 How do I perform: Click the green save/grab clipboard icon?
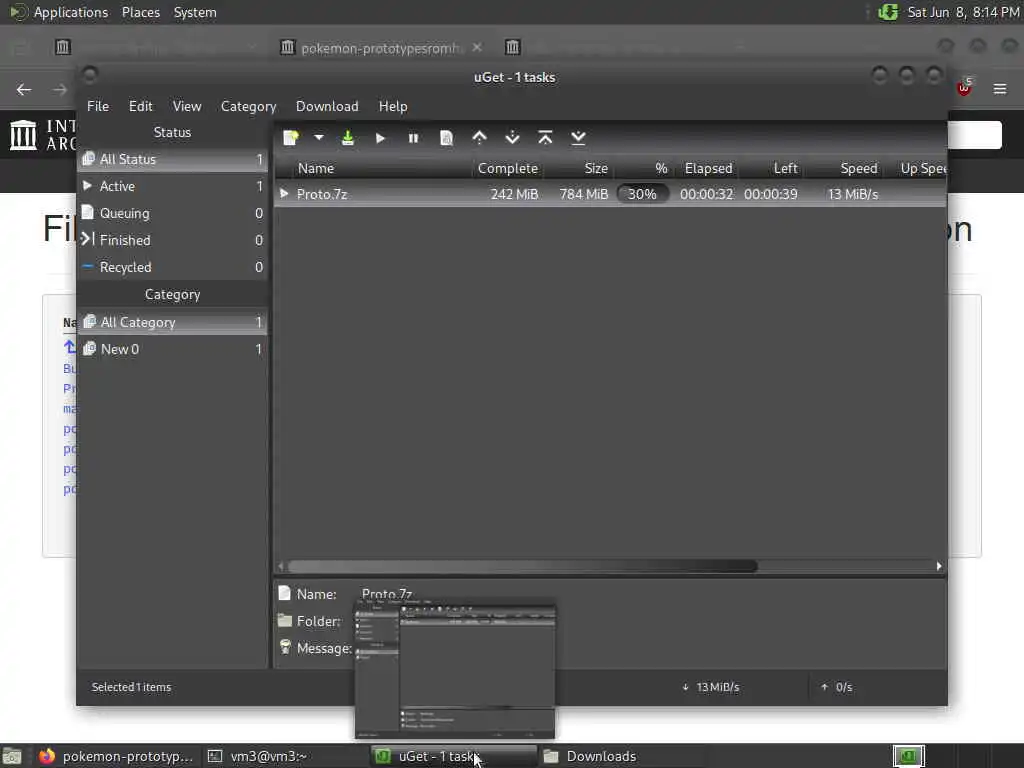(348, 138)
